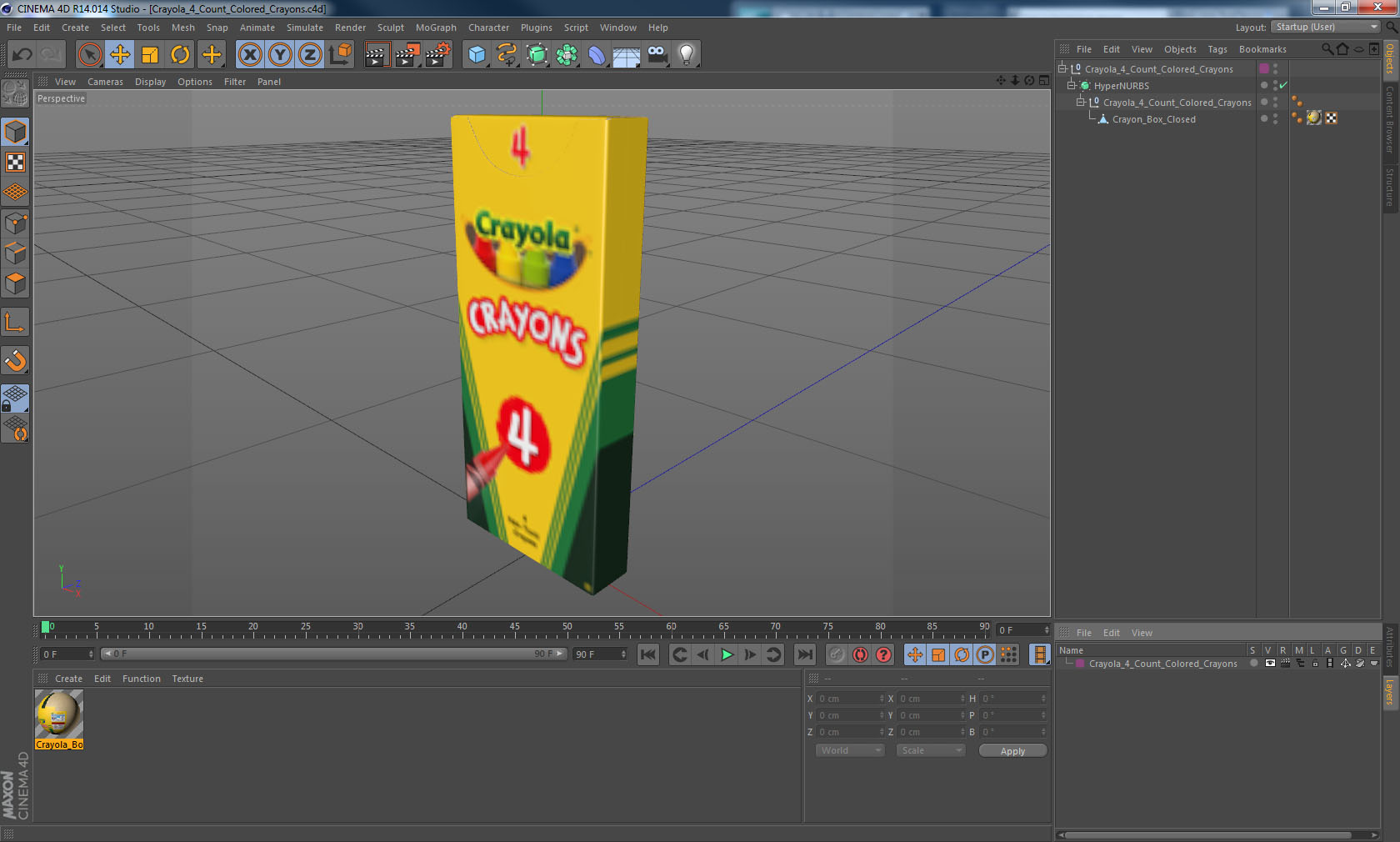Viewport: 1400px width, 842px height.
Task: Go to end of animation
Action: 804,655
